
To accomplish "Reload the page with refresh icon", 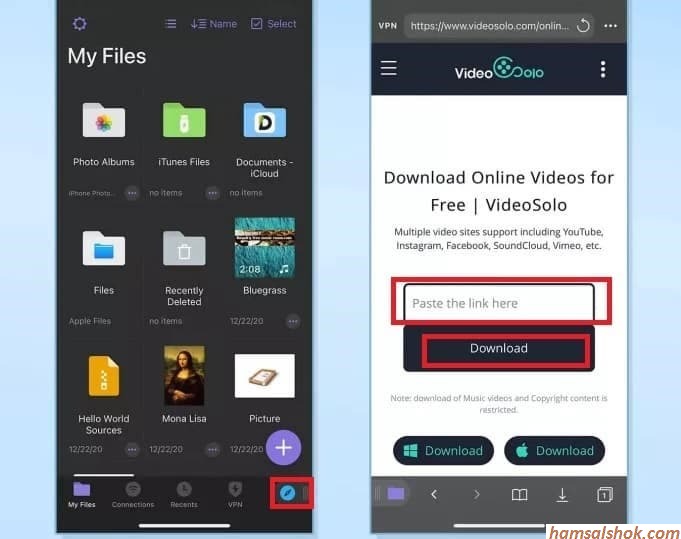I will [x=583, y=26].
